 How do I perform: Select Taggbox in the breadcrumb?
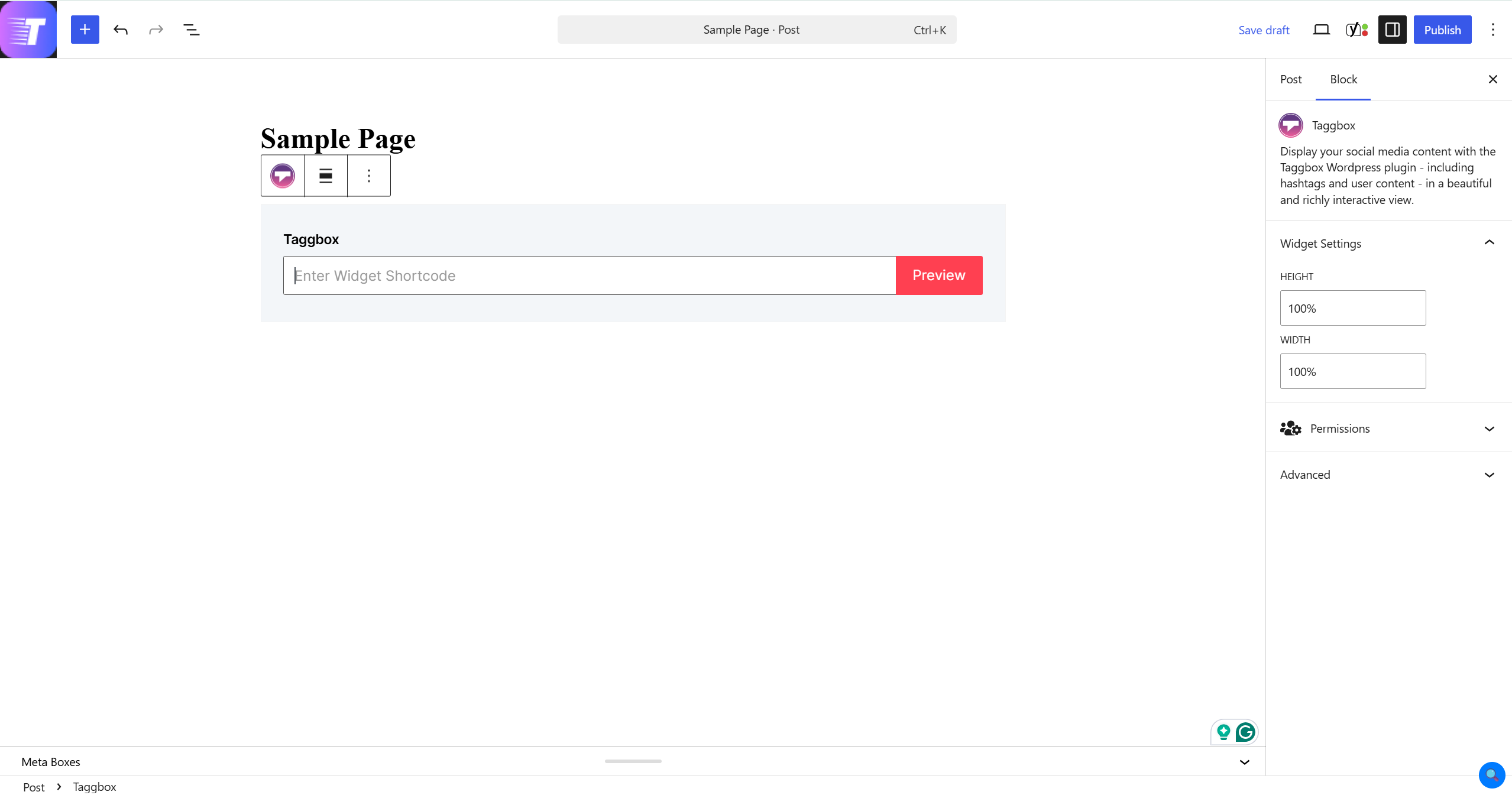coord(95,787)
